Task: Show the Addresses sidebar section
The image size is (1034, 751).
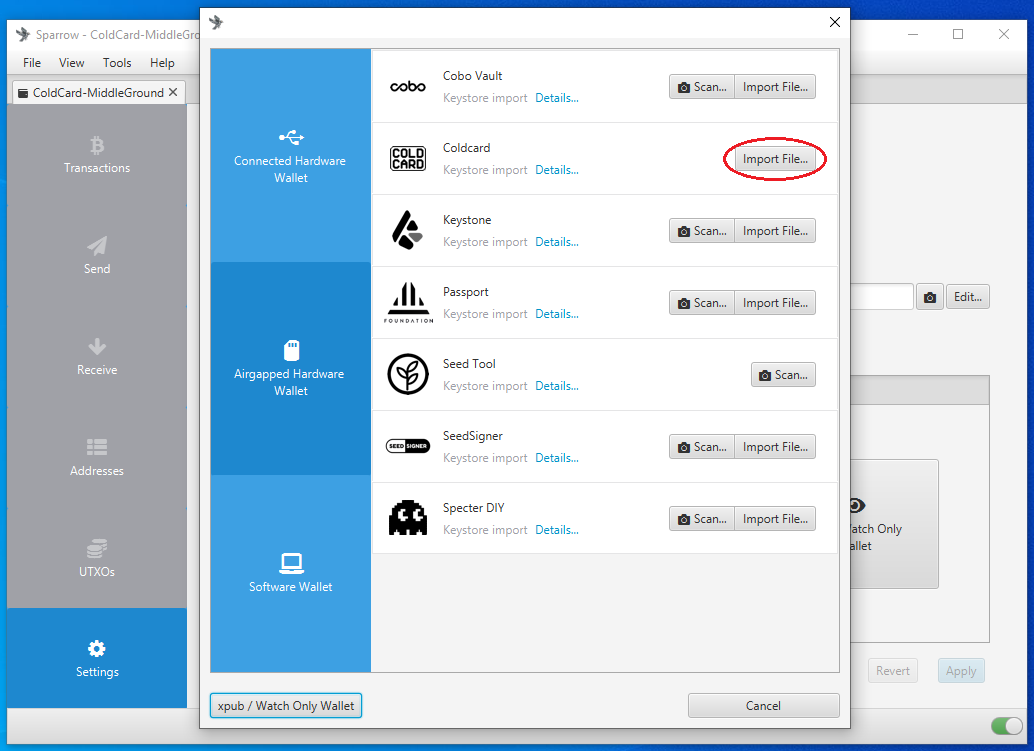Action: point(97,458)
